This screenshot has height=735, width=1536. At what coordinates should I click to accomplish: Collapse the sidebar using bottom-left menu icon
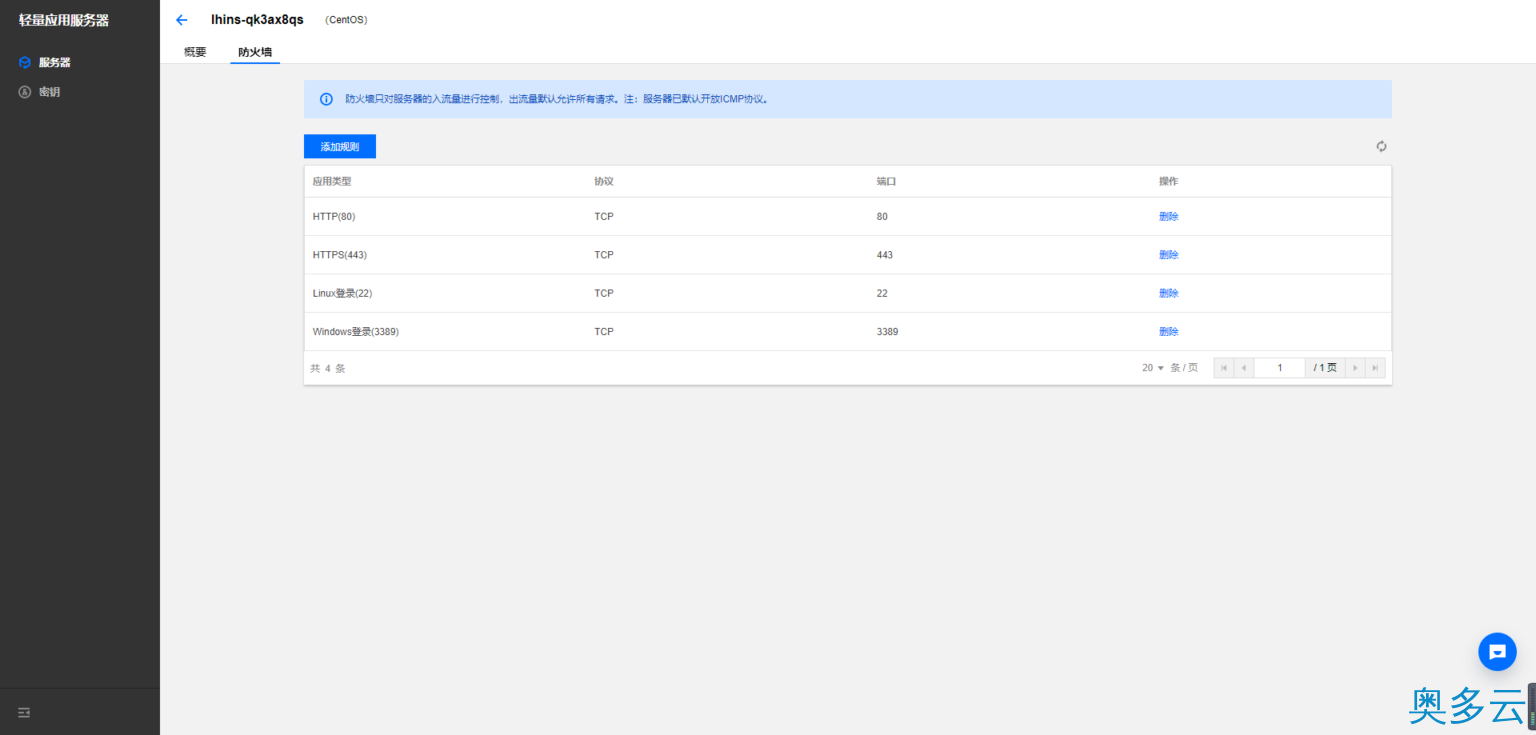(x=24, y=712)
